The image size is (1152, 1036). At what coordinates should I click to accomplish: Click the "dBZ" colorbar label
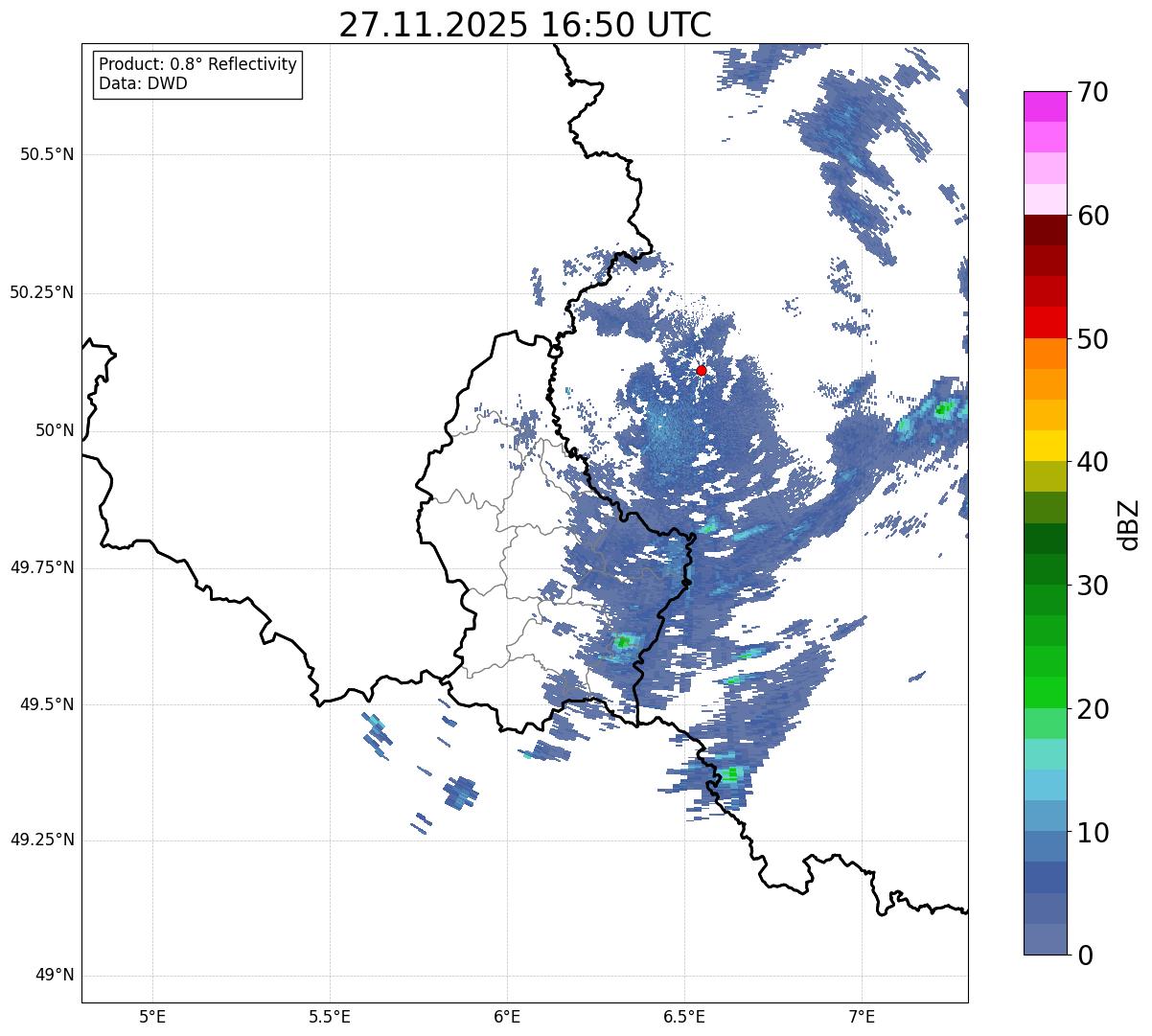click(1128, 523)
